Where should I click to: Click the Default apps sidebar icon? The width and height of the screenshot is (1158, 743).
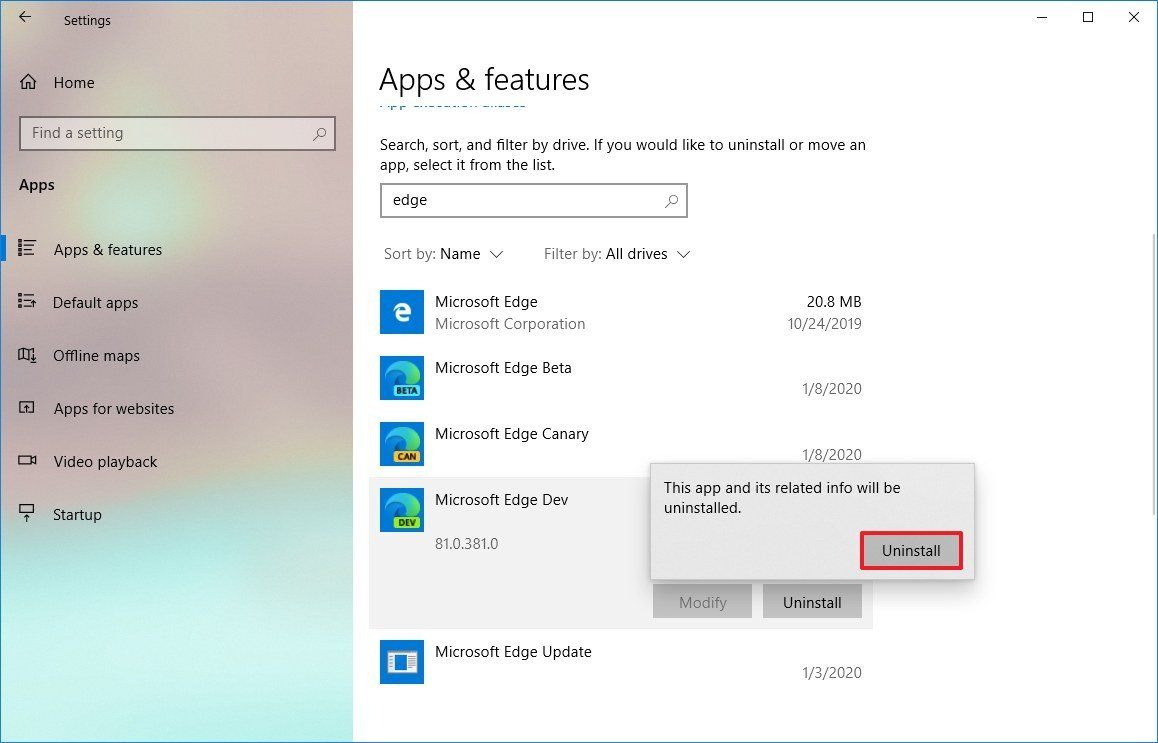[27, 301]
